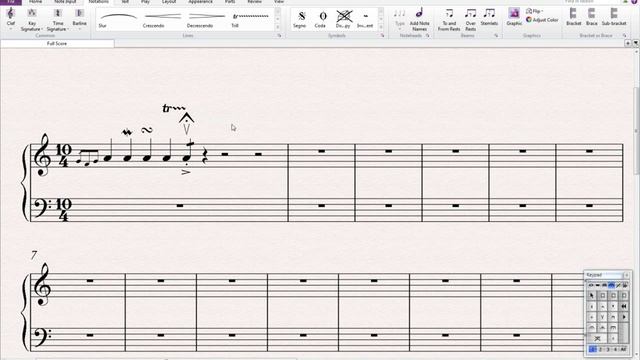Switch to the Appearance ribbon tab
Viewport: 640px width, 360px height.
(x=200, y=2)
